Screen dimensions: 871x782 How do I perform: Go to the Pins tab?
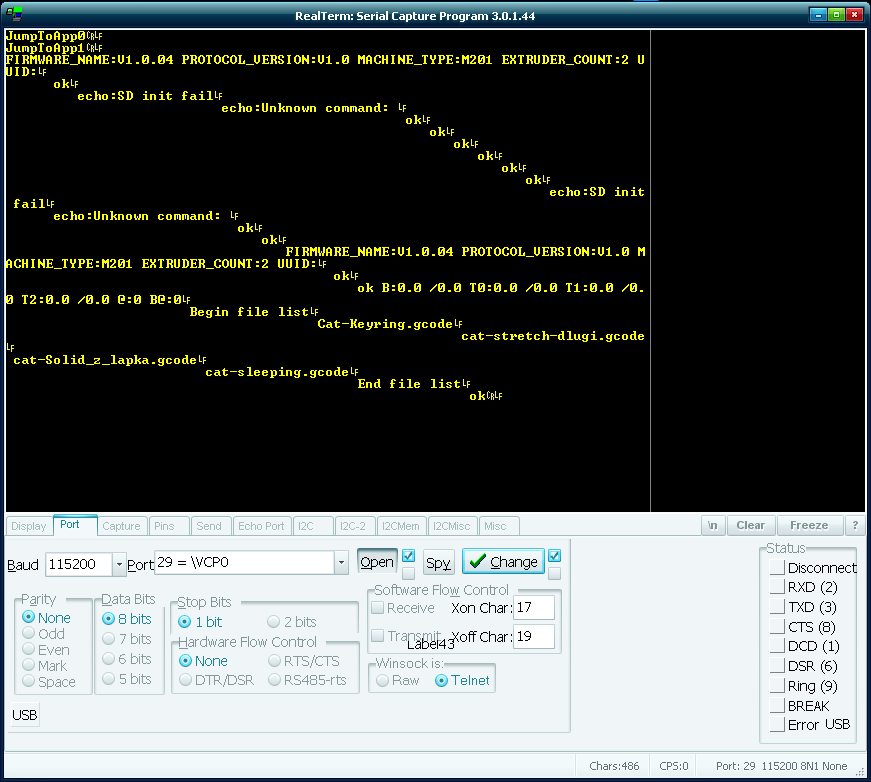(169, 526)
